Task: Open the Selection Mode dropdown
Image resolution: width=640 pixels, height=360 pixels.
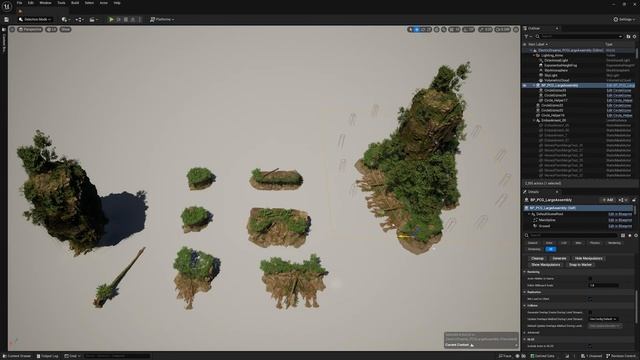Action: point(35,19)
